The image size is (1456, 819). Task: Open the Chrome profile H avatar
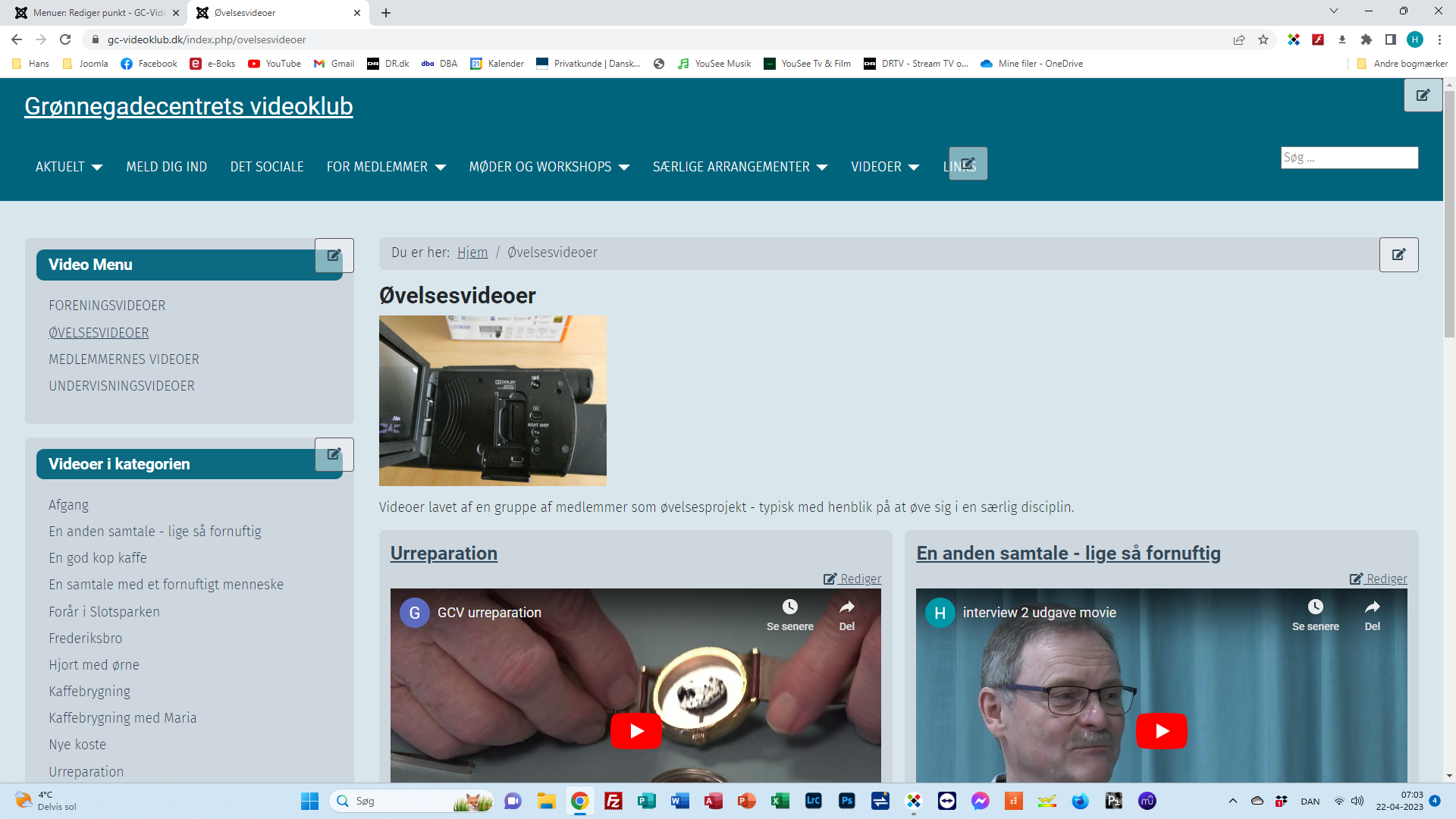pos(1415,39)
